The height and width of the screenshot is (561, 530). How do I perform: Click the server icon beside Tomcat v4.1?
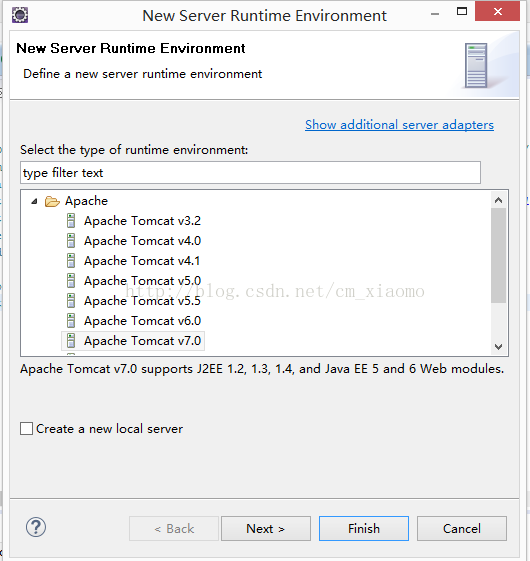click(71, 261)
